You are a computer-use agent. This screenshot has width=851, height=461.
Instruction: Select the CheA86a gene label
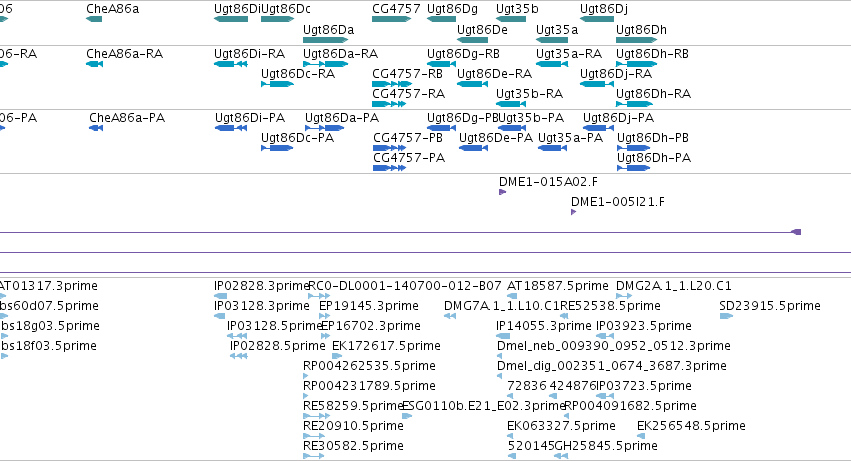(112, 9)
